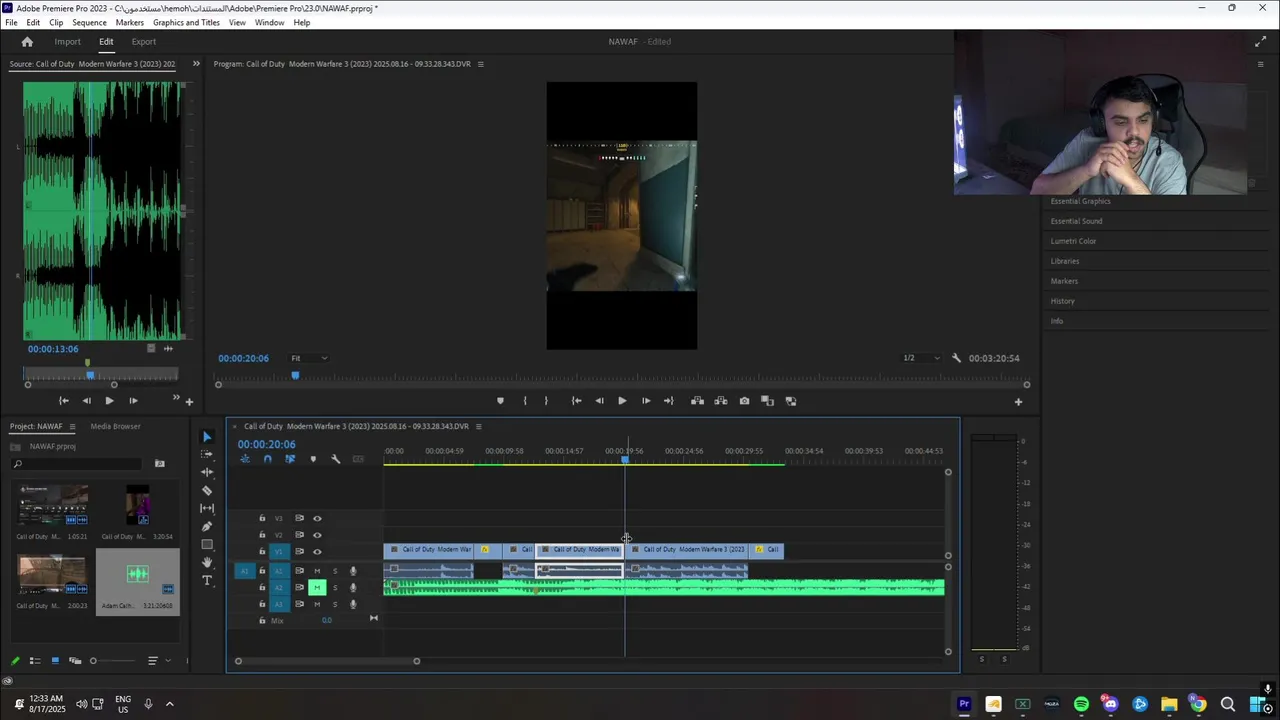The height and width of the screenshot is (720, 1280).
Task: Click the Comparison View icon
Action: 768,401
